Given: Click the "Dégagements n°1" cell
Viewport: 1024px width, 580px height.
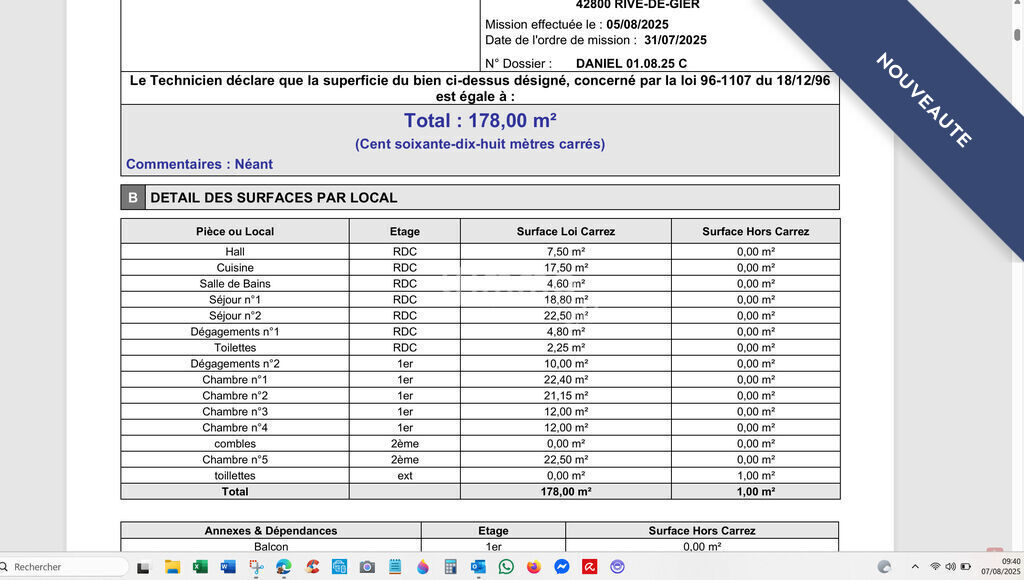Looking at the screenshot, I should 235,332.
